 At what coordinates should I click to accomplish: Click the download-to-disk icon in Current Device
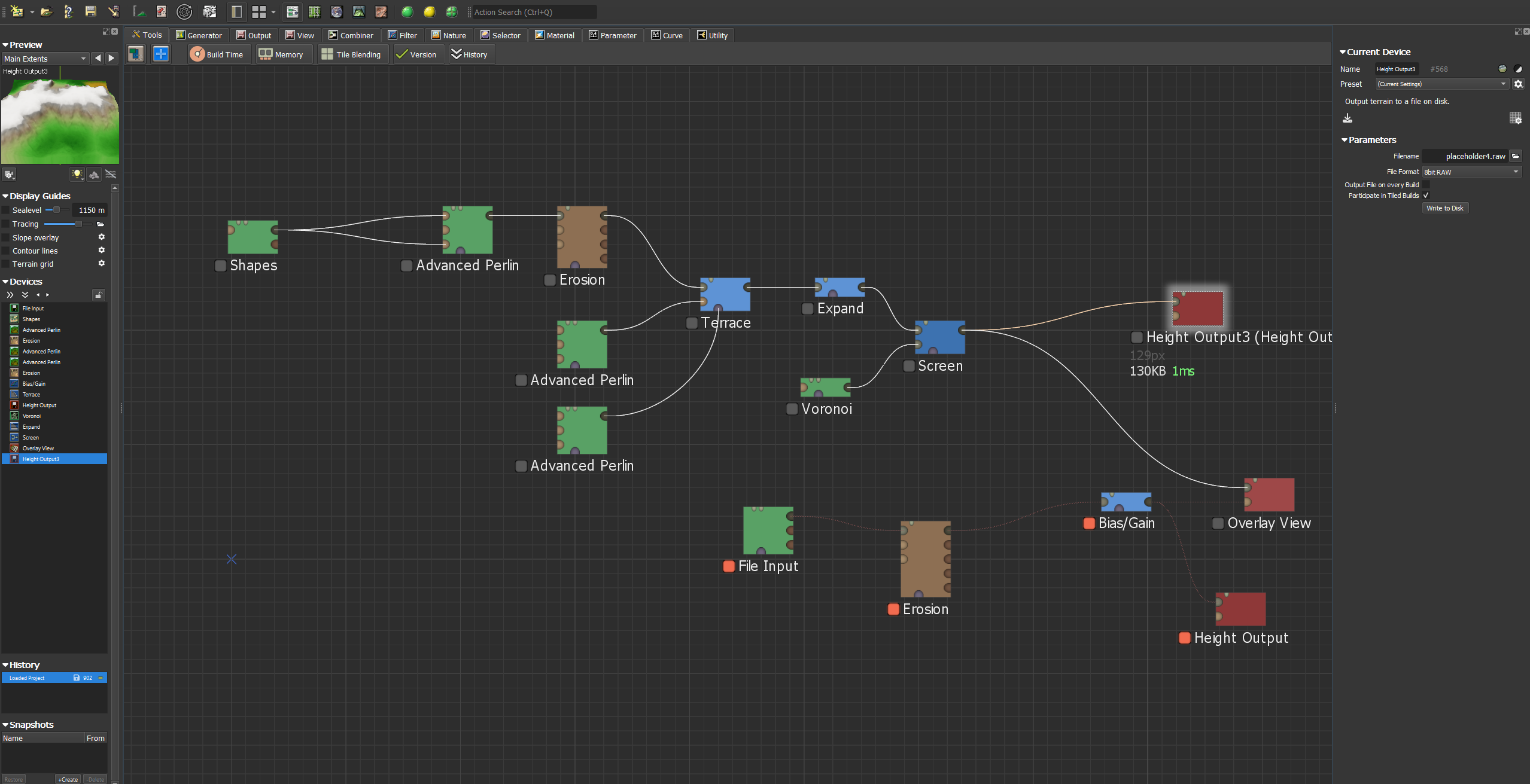pos(1348,118)
